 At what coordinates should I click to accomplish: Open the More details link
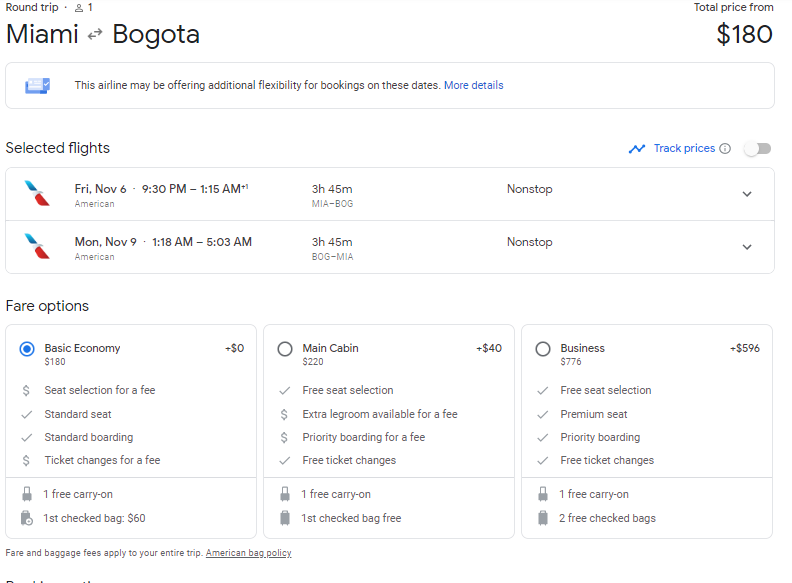(473, 86)
